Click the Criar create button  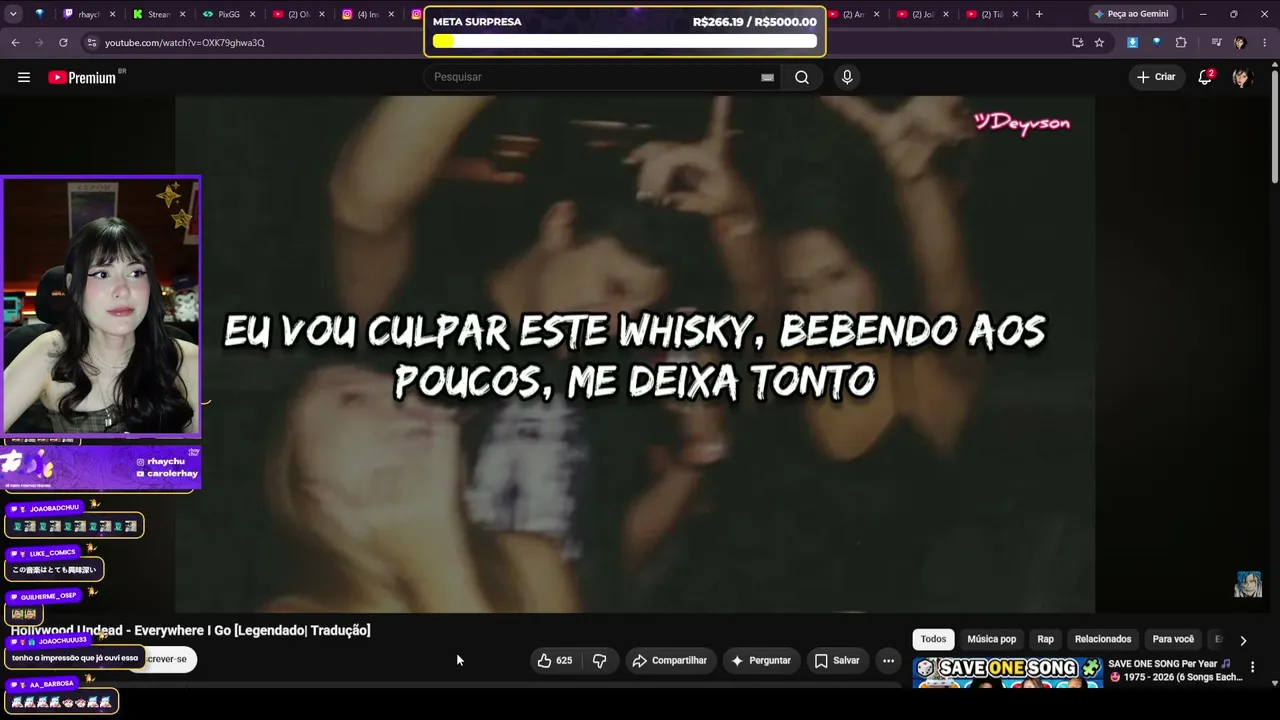pyautogui.click(x=1156, y=77)
